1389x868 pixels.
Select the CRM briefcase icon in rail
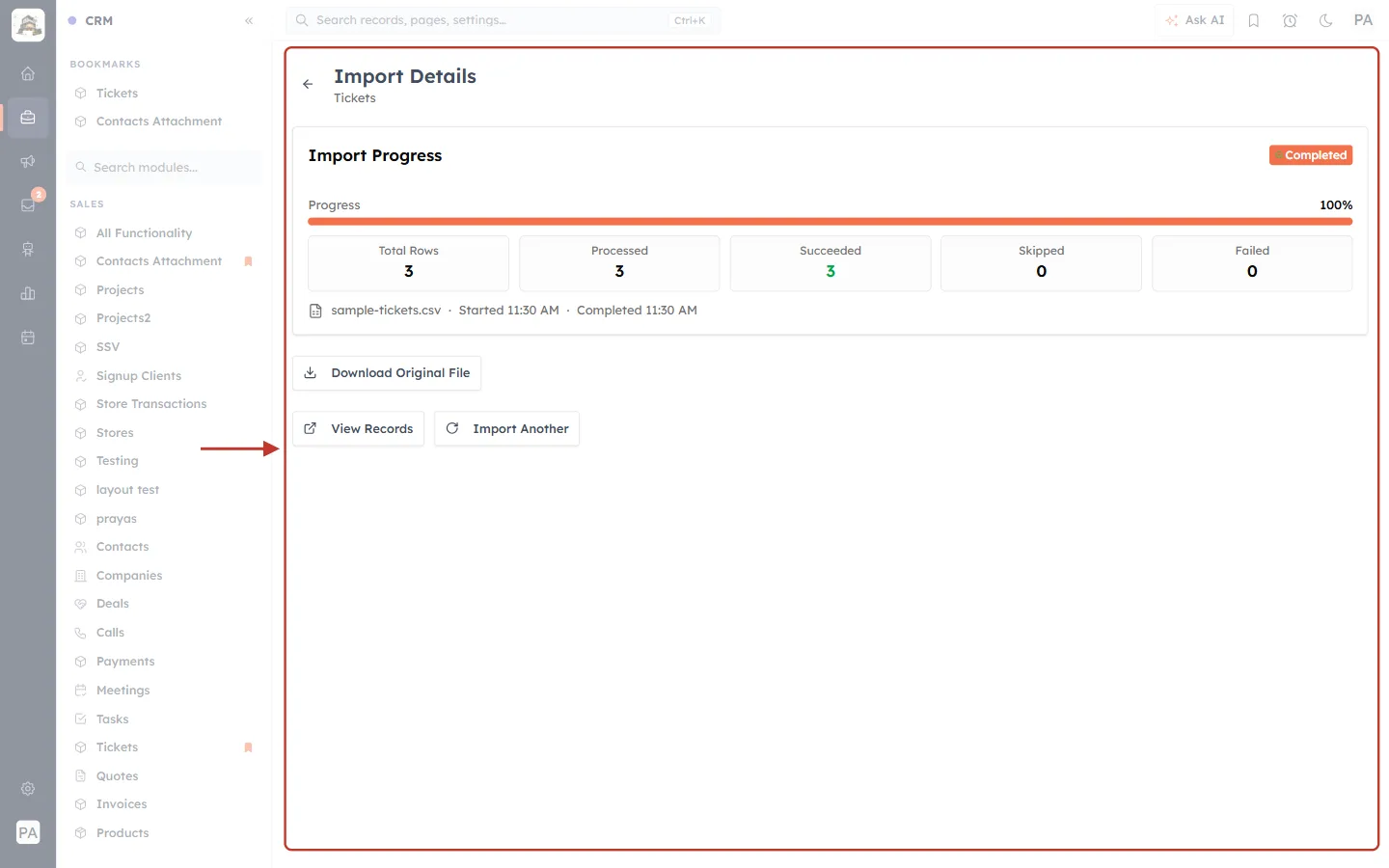(28, 118)
